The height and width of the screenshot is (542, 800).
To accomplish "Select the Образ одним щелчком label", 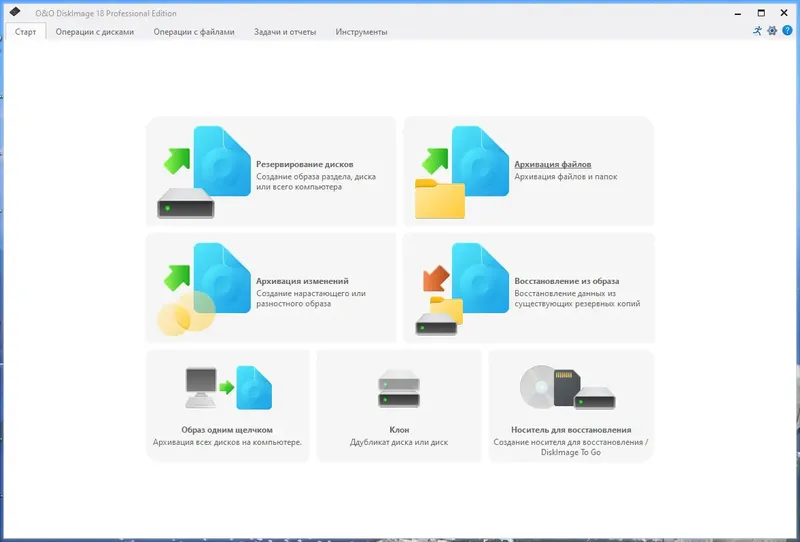I will coord(227,430).
